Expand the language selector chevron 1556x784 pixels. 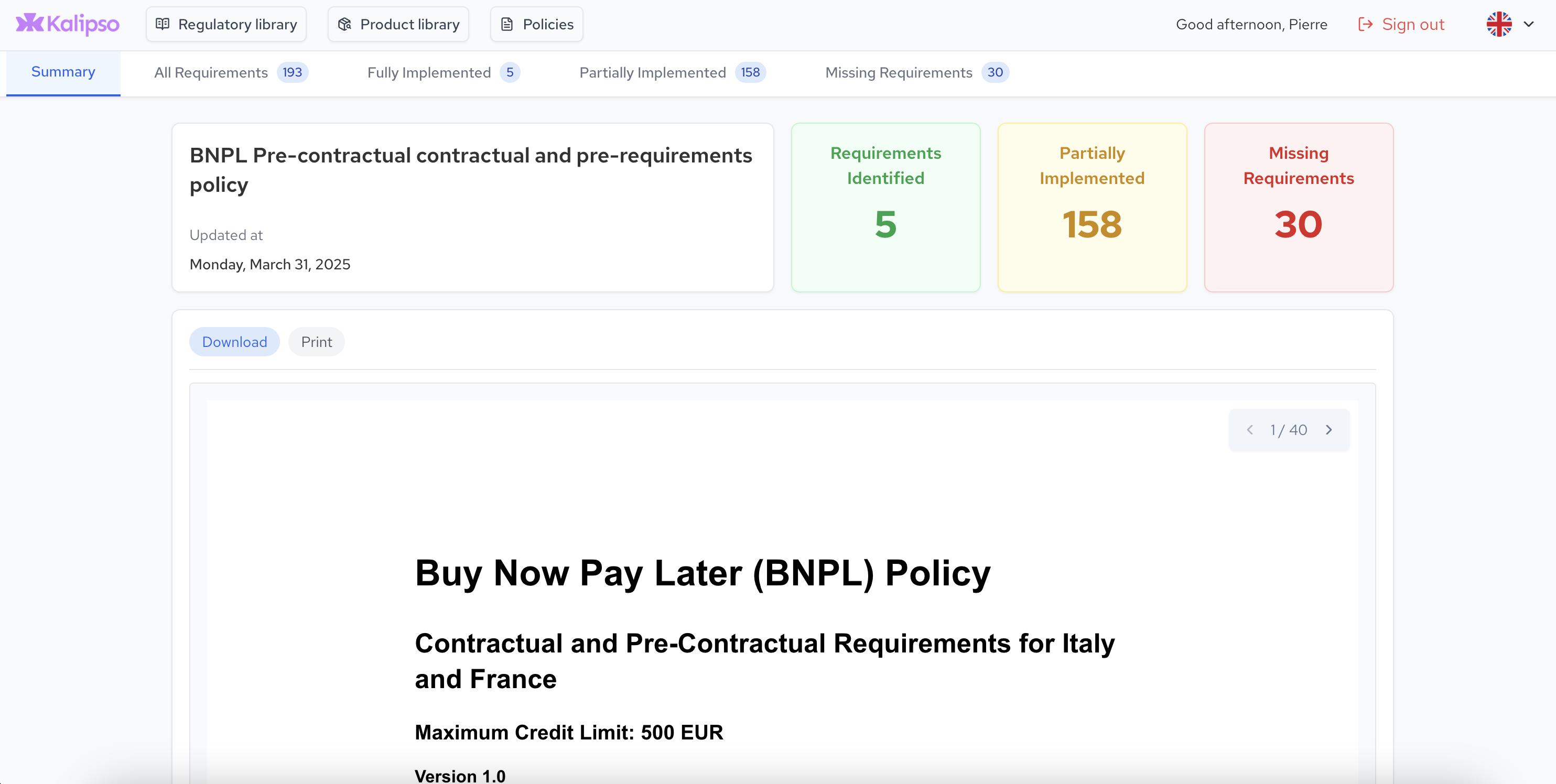point(1529,24)
